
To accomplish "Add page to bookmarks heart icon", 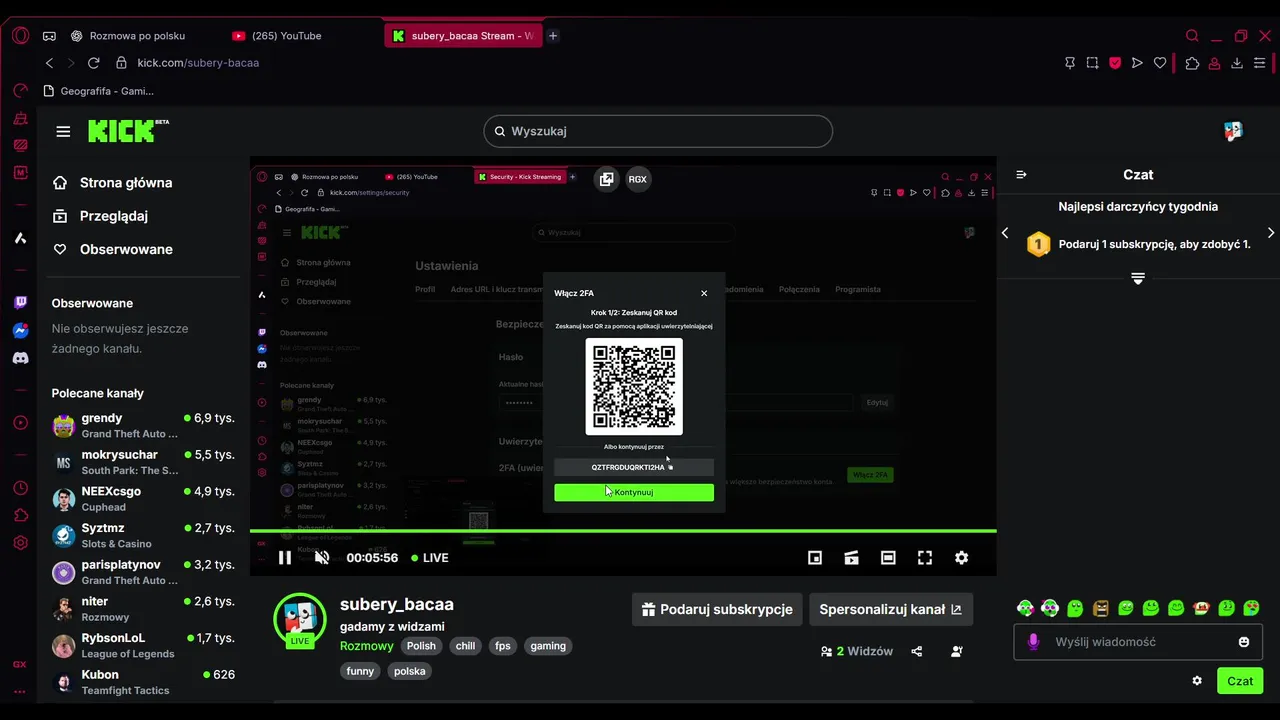I will pos(1160,63).
